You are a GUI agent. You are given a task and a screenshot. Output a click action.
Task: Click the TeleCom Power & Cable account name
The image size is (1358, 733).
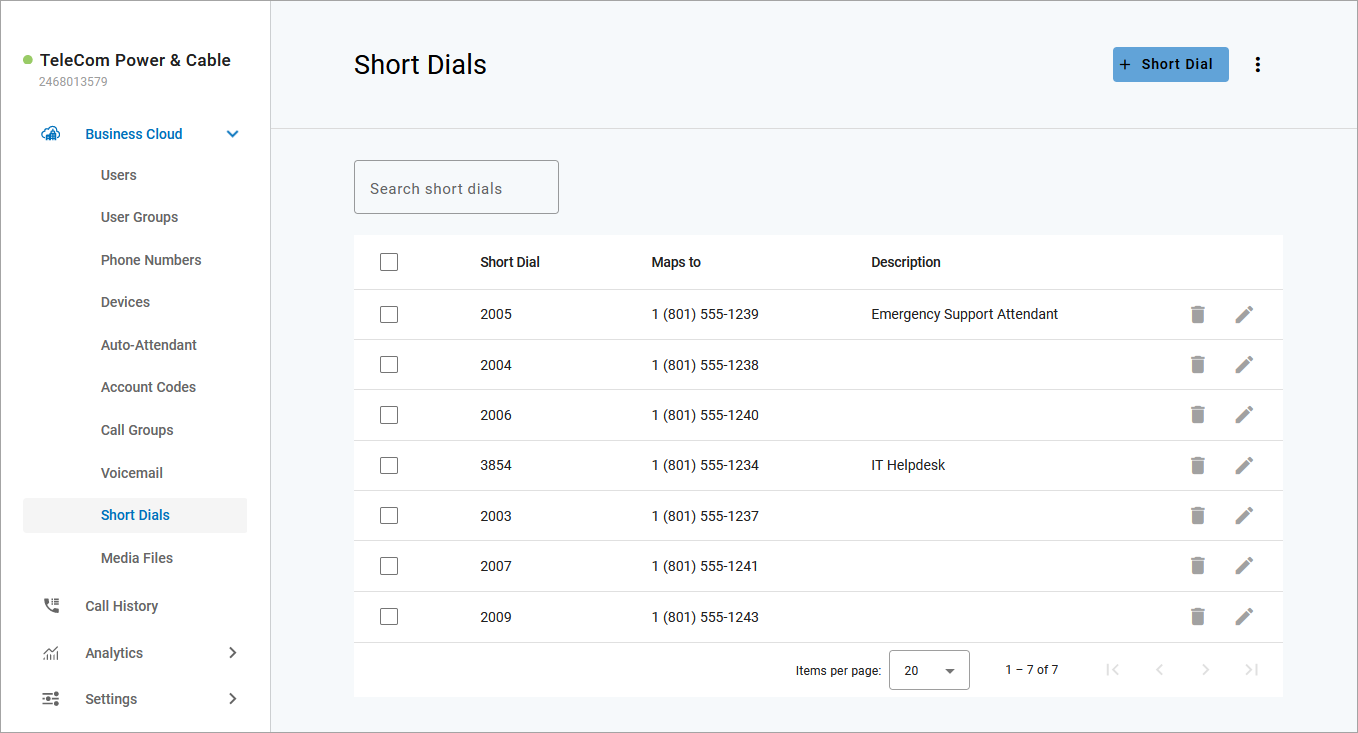pos(135,60)
